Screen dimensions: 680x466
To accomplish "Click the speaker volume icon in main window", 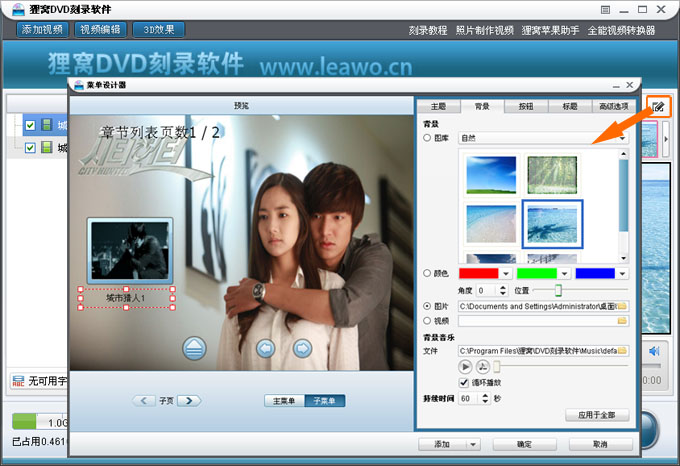I will pyautogui.click(x=654, y=351).
